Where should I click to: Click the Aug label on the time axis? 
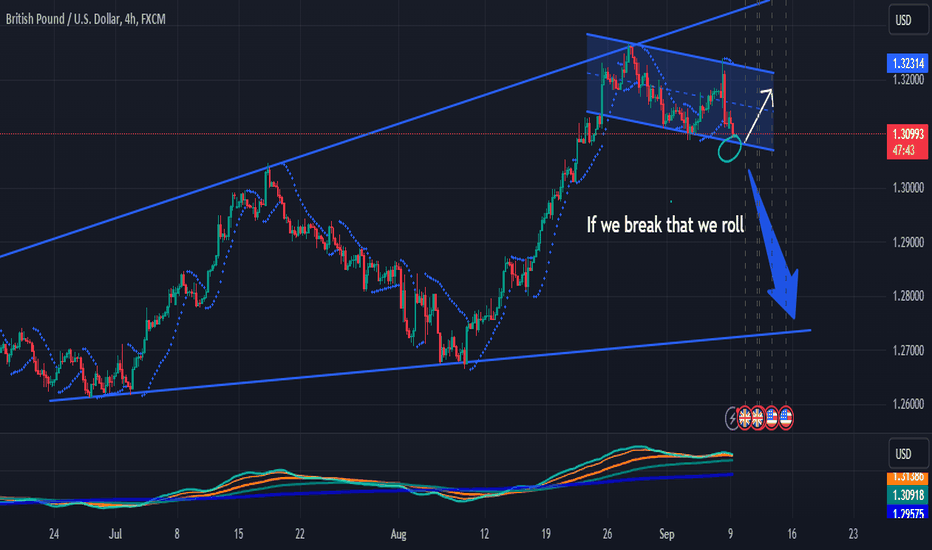[x=398, y=534]
